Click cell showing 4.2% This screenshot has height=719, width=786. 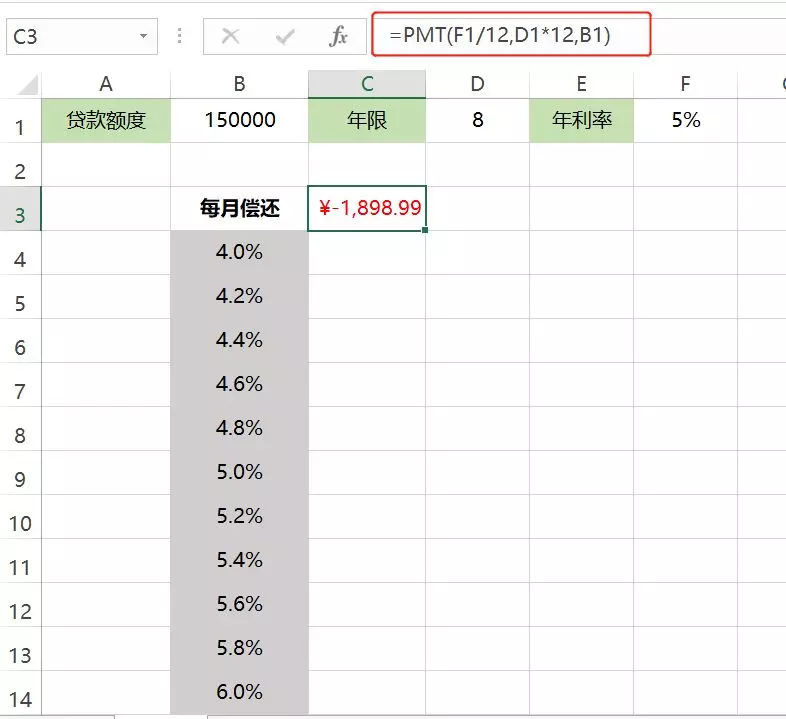click(240, 297)
